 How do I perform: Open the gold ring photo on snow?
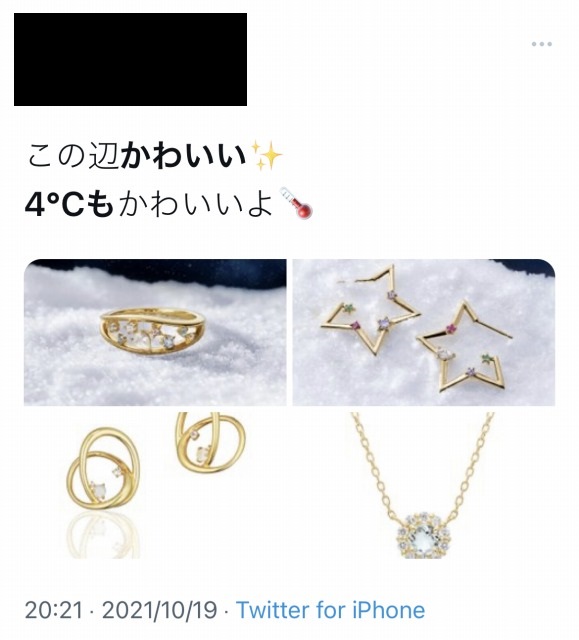tap(155, 332)
